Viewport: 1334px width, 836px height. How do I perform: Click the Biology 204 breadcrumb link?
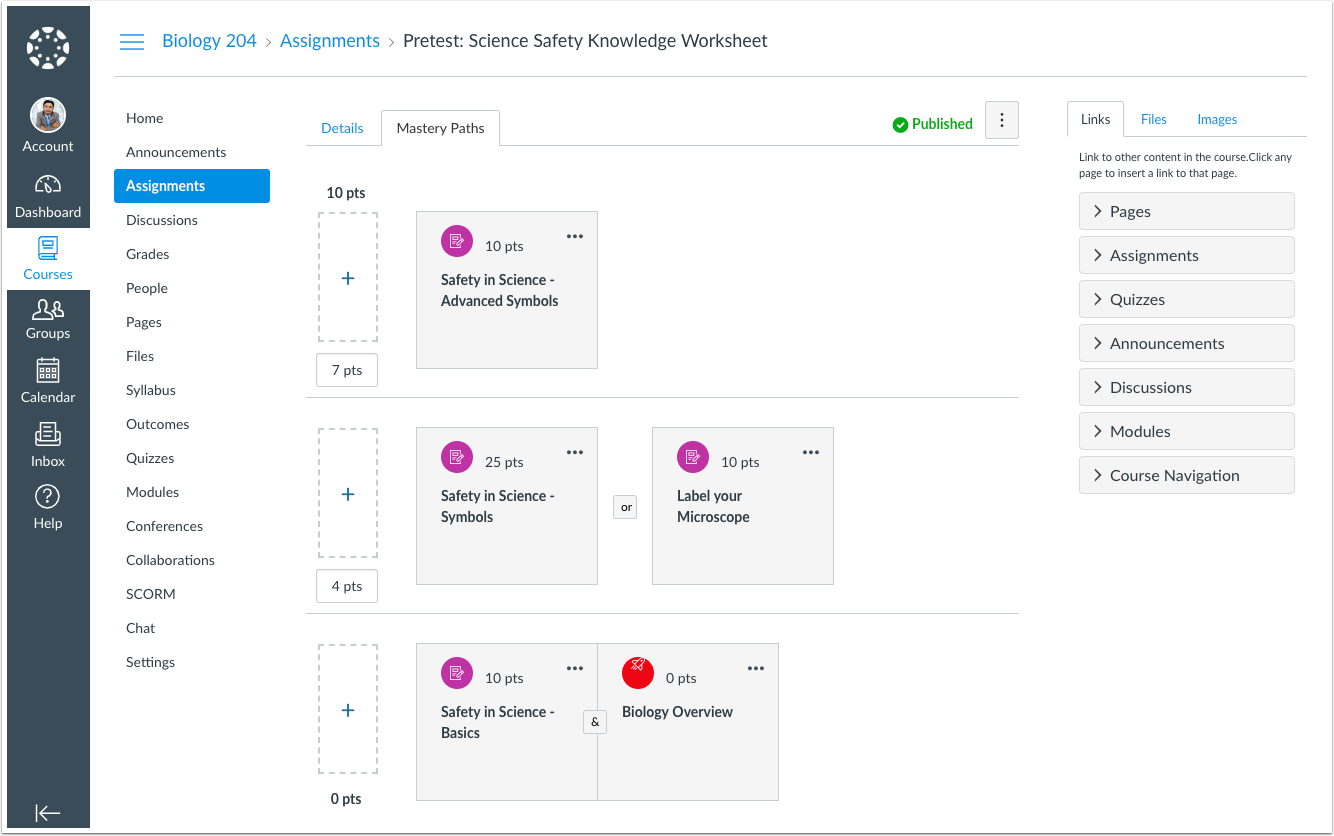tap(209, 41)
